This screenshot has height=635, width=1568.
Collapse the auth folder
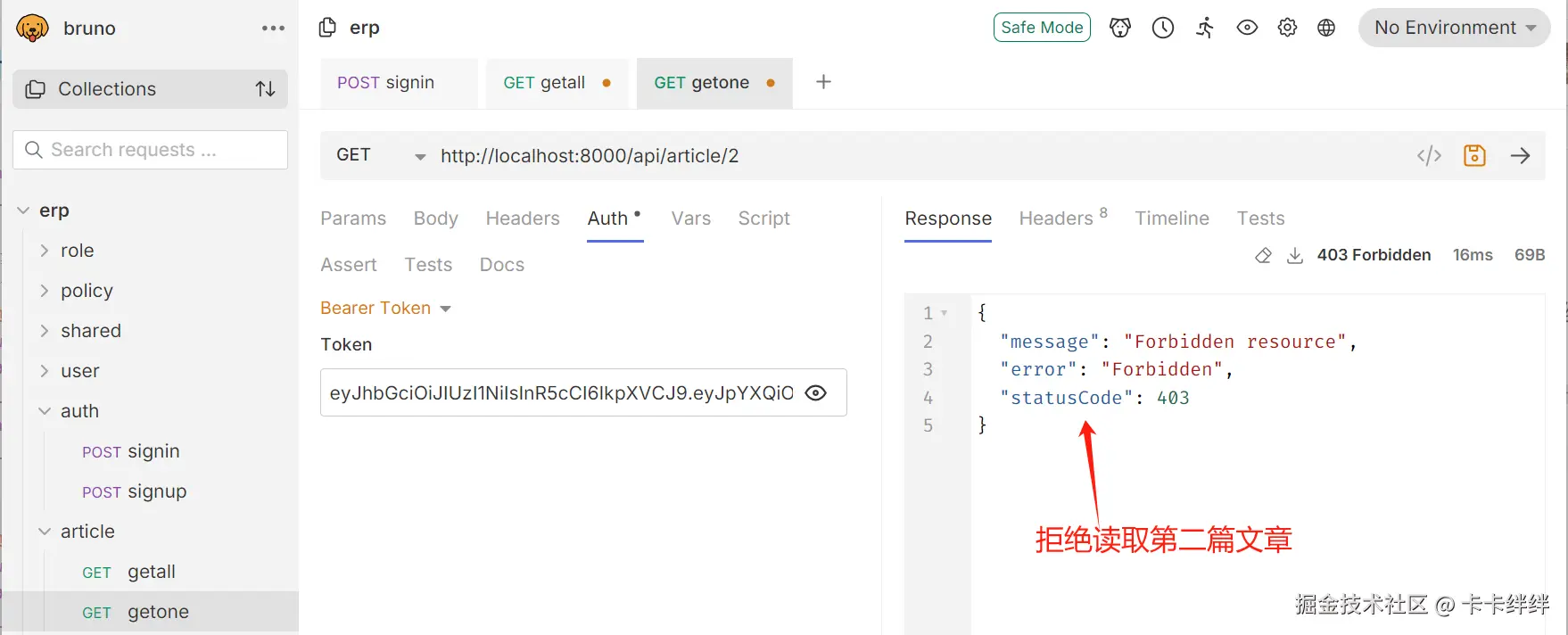(45, 411)
